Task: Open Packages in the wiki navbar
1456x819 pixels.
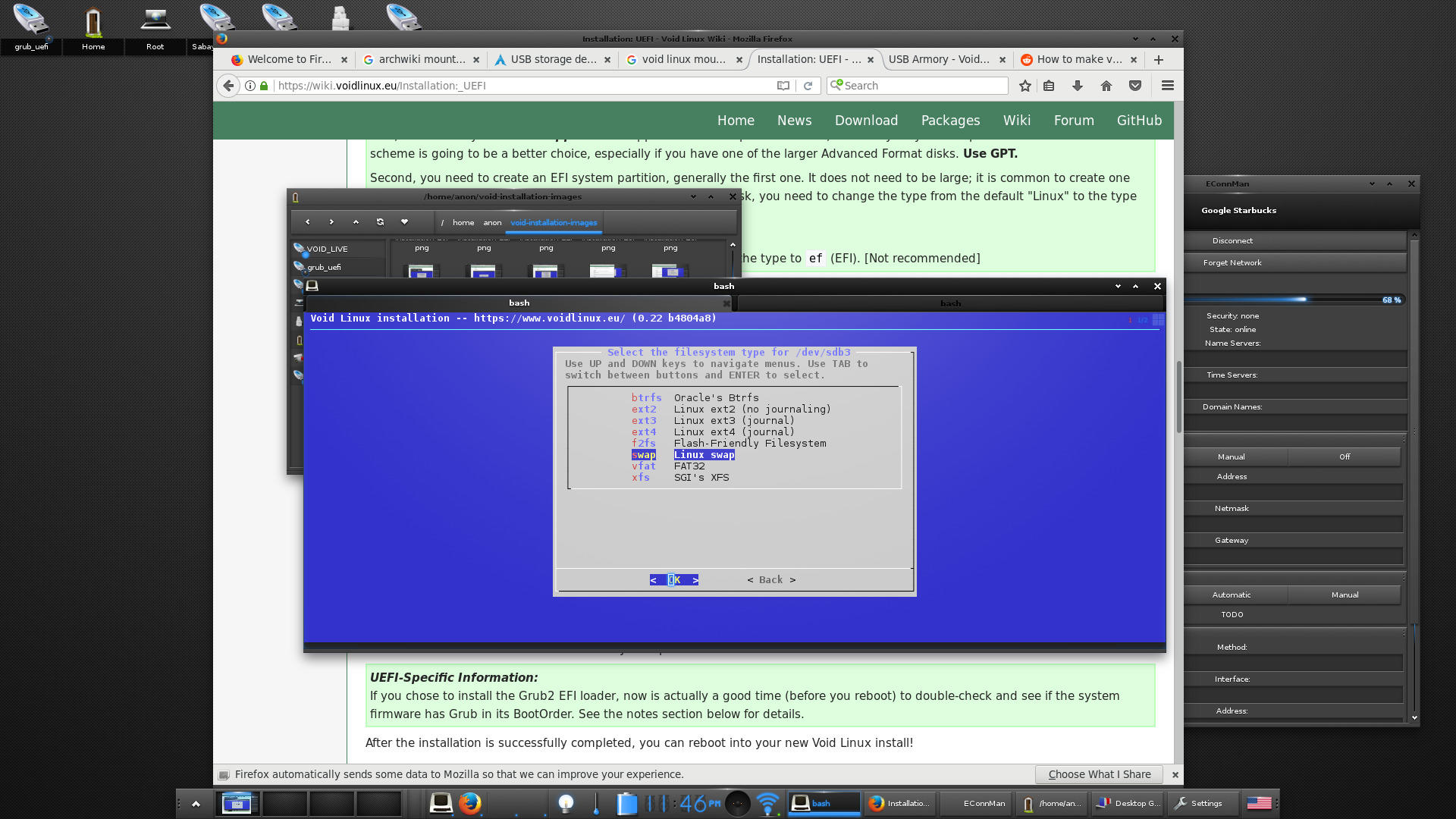Action: click(950, 121)
